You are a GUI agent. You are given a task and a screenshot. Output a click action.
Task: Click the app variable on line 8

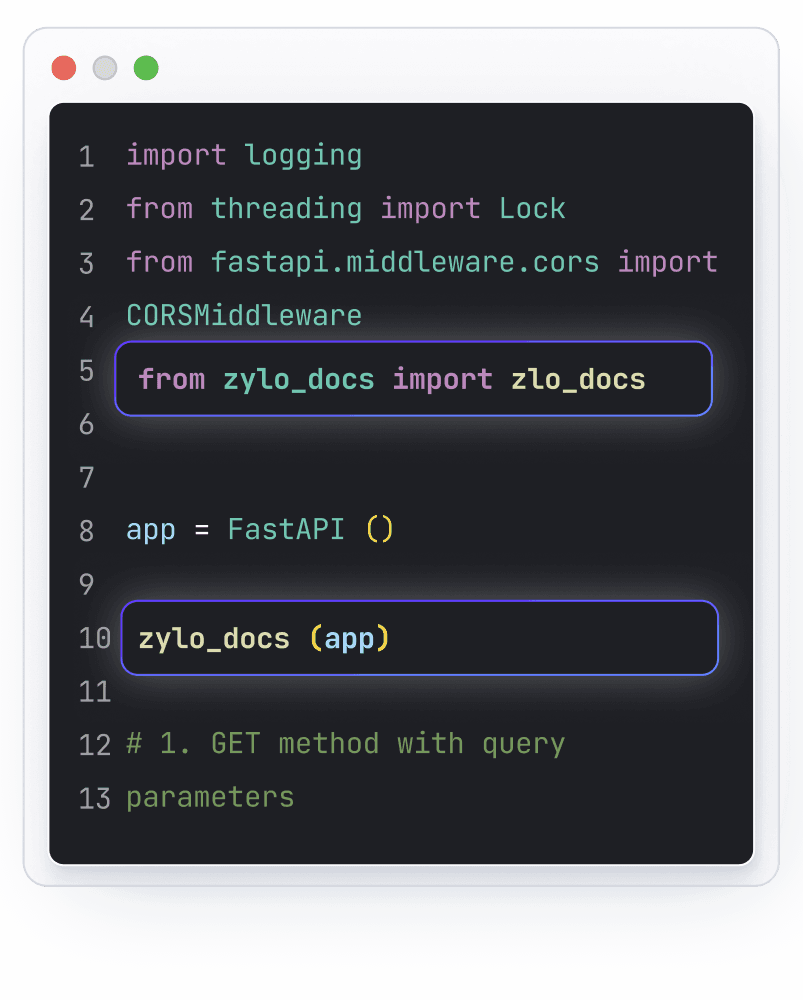151,529
